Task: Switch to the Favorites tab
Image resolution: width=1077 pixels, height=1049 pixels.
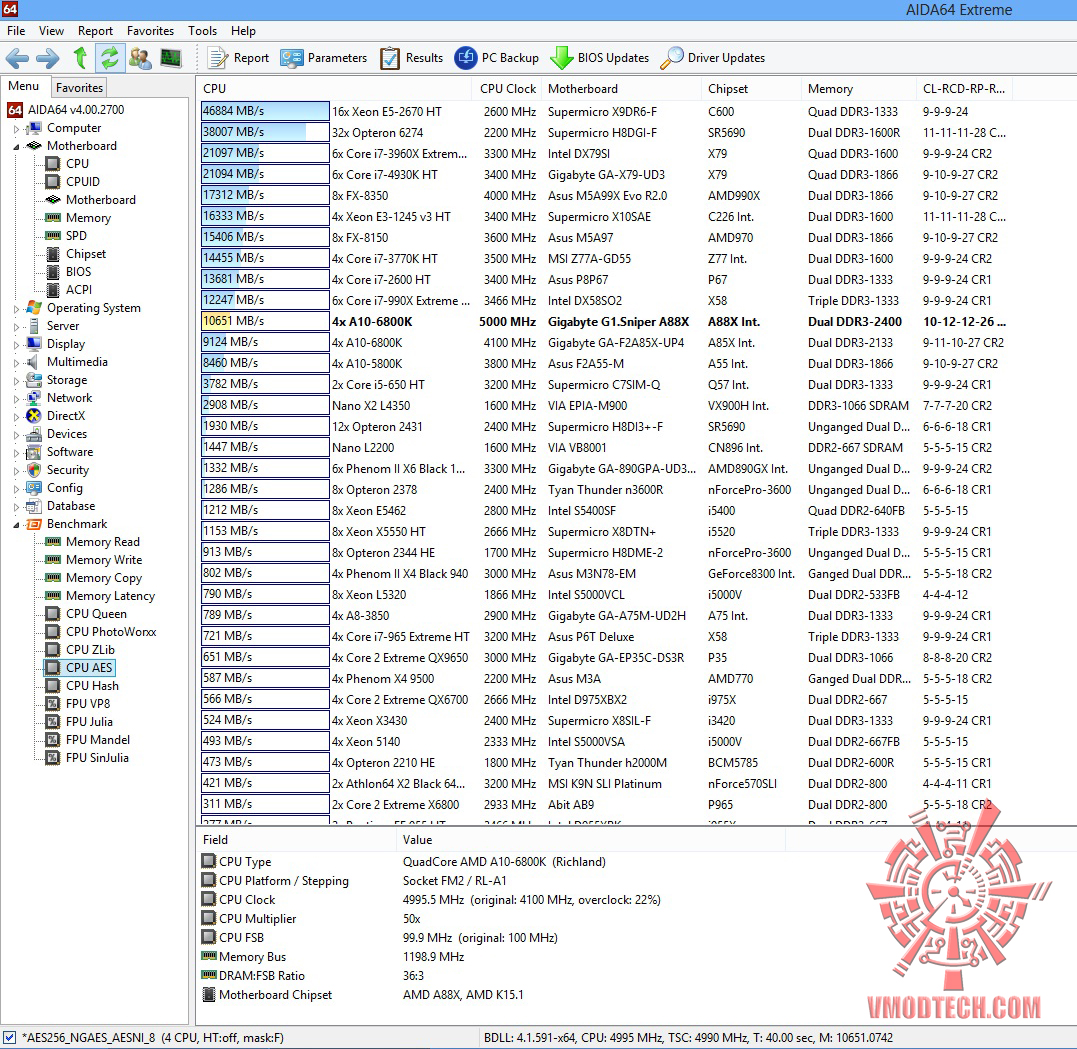Action: [x=80, y=87]
